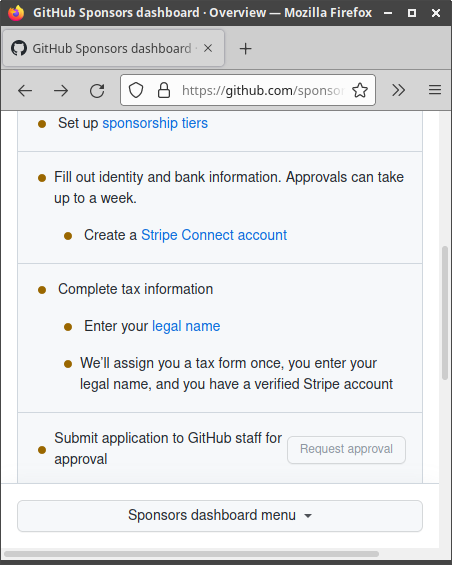The height and width of the screenshot is (565, 452).
Task: Open the shield tracking protection icon
Action: [x=136, y=90]
